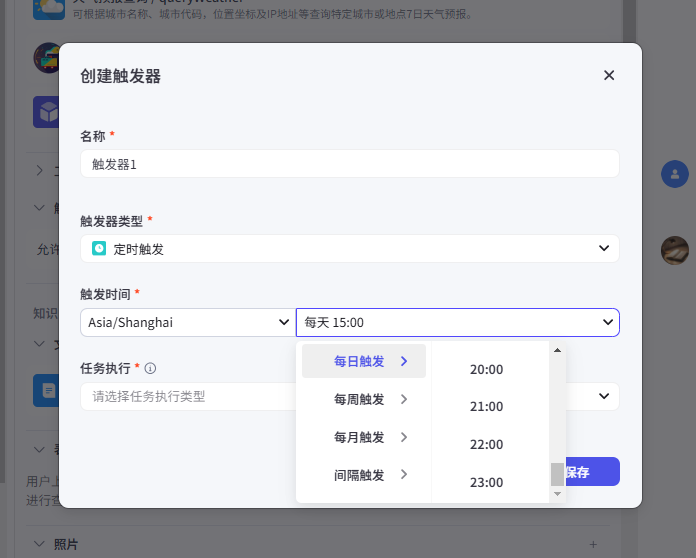Click the 名称 input containing 触发器1
Image resolution: width=696 pixels, height=558 pixels.
[x=349, y=164]
